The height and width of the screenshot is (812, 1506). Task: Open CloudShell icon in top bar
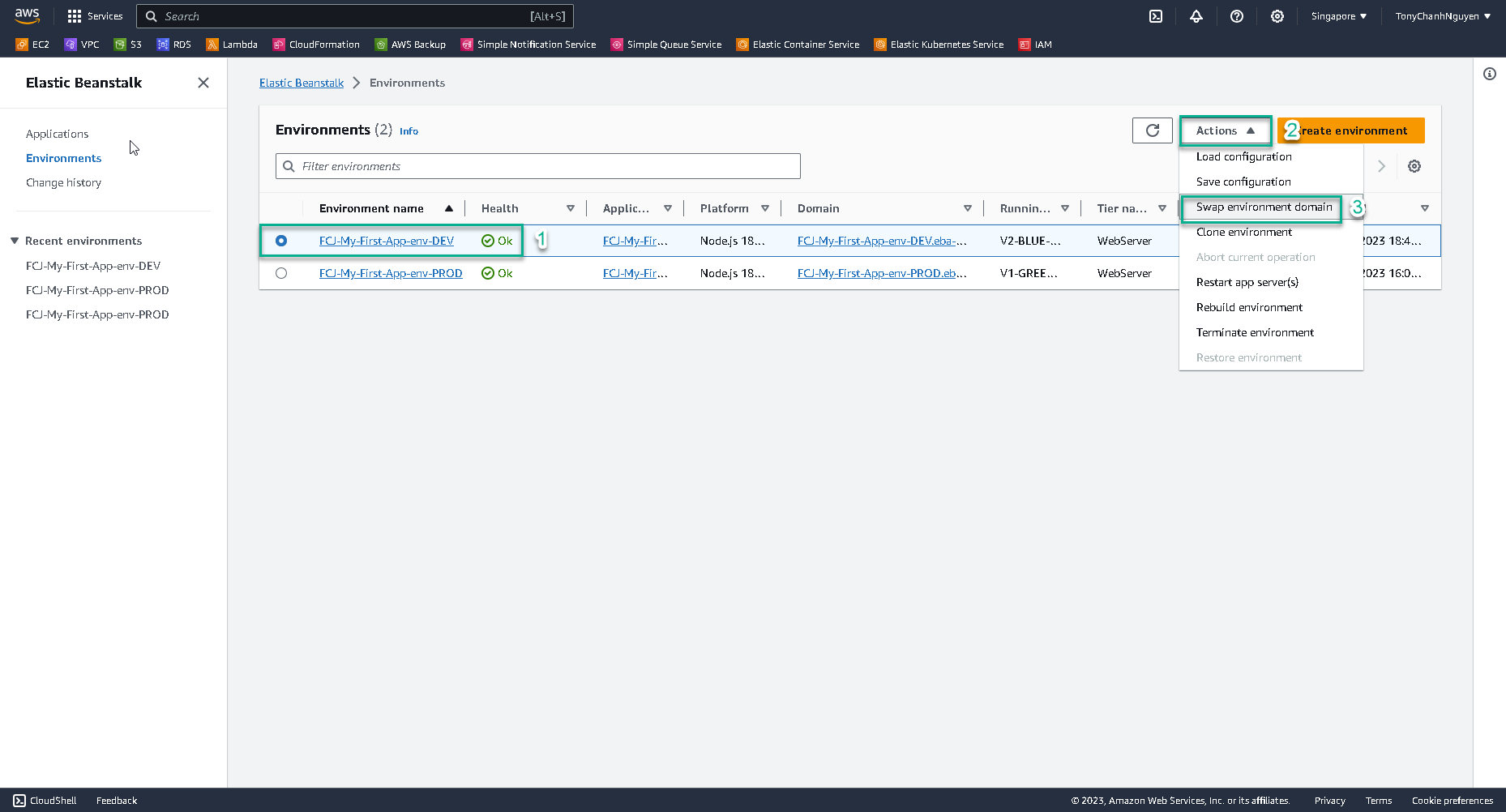click(1156, 16)
